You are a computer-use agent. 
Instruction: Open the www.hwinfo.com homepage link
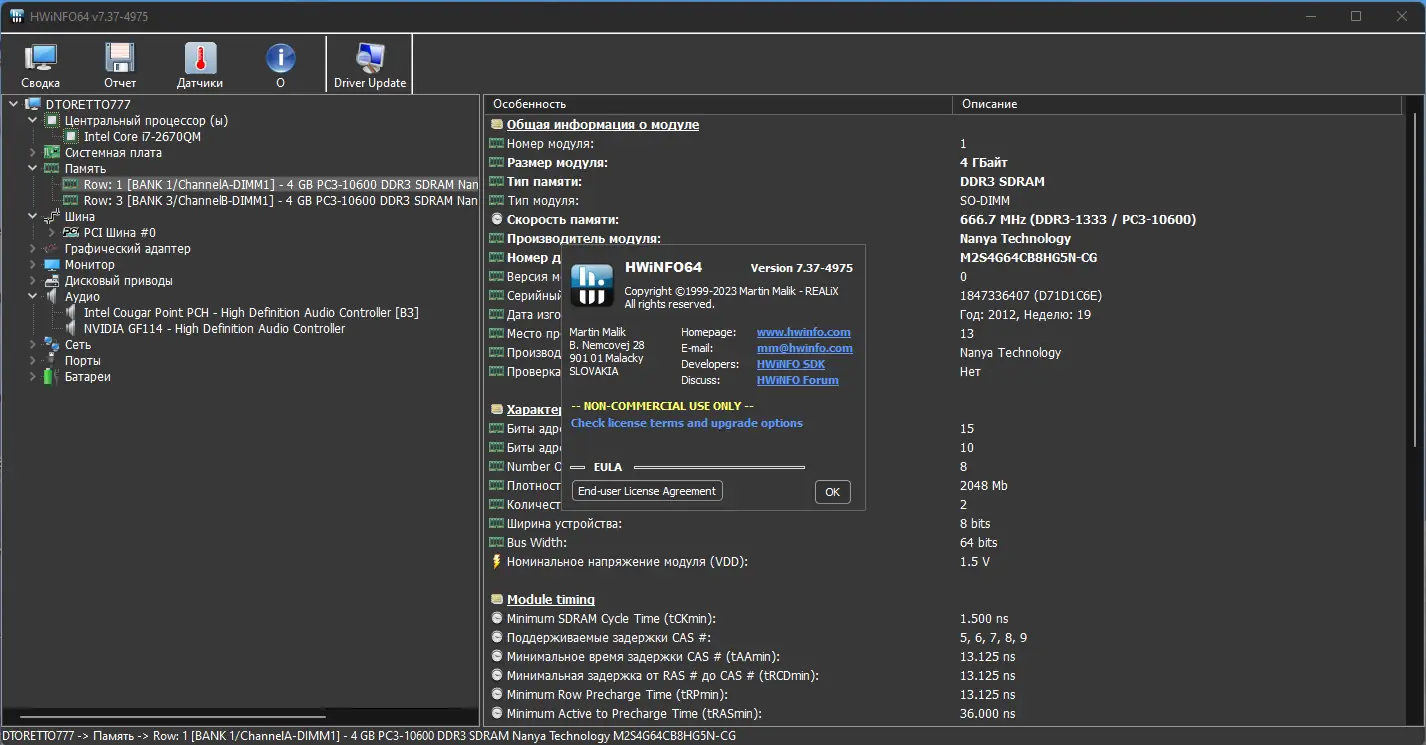[804, 332]
